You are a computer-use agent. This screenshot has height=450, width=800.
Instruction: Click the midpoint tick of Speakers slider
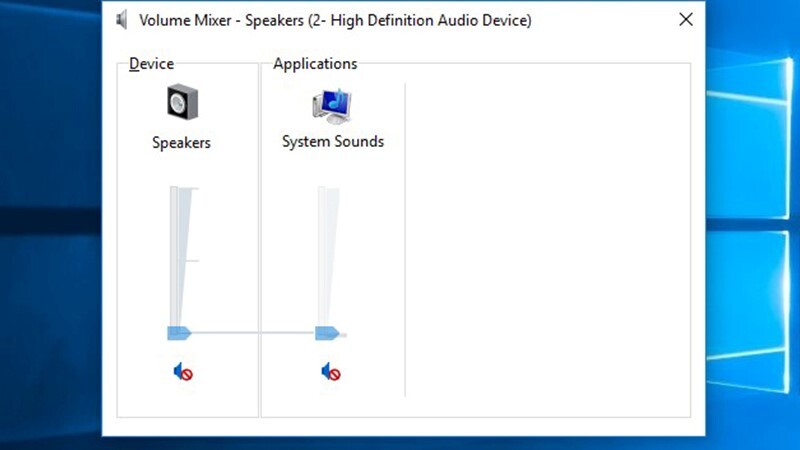coord(192,261)
